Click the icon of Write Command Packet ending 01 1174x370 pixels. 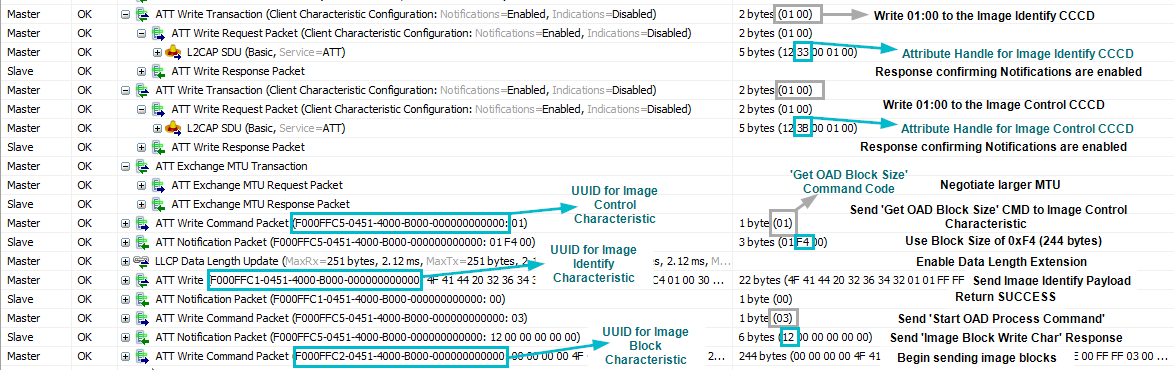pyautogui.click(x=142, y=222)
